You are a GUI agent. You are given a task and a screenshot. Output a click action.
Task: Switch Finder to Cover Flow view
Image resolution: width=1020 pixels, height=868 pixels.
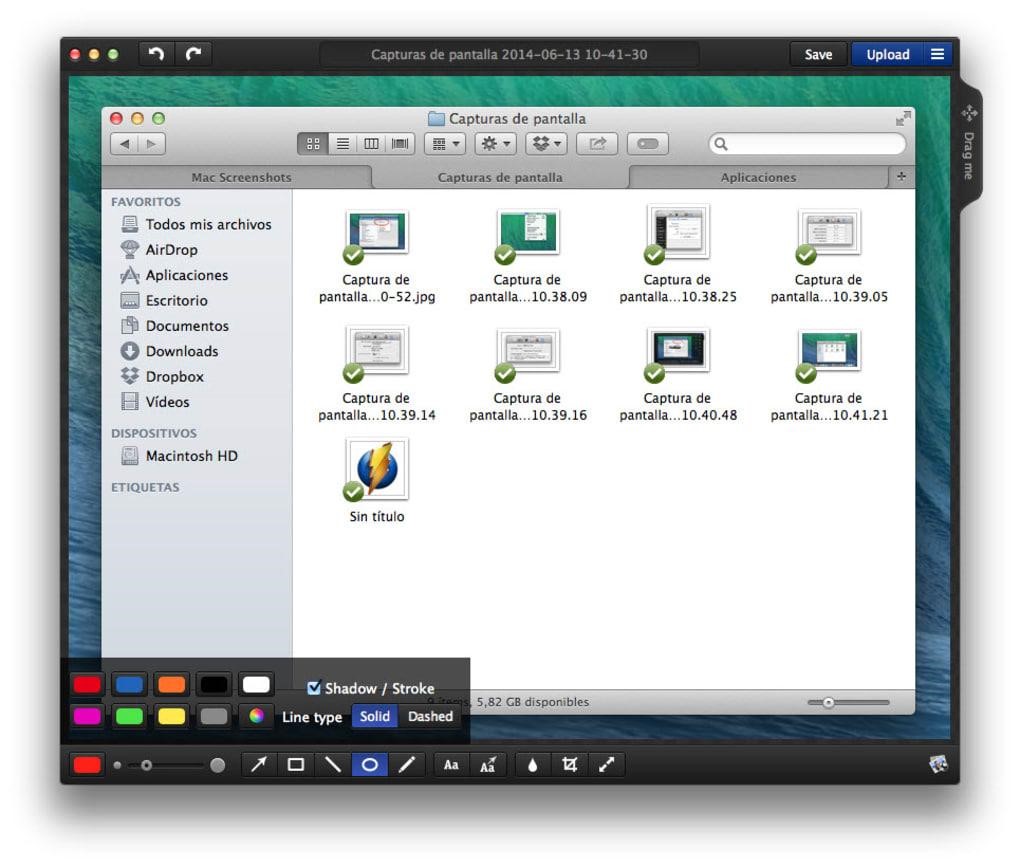click(x=400, y=144)
